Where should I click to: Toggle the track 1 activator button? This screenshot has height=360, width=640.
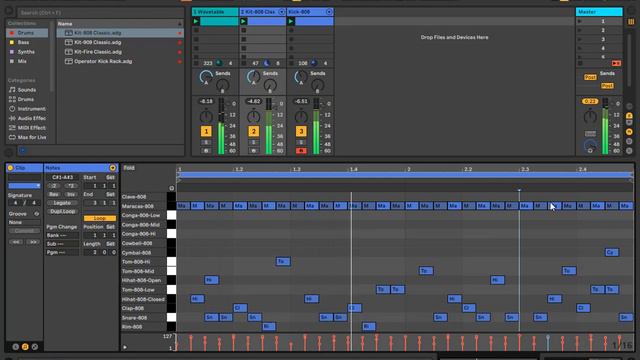click(x=206, y=131)
